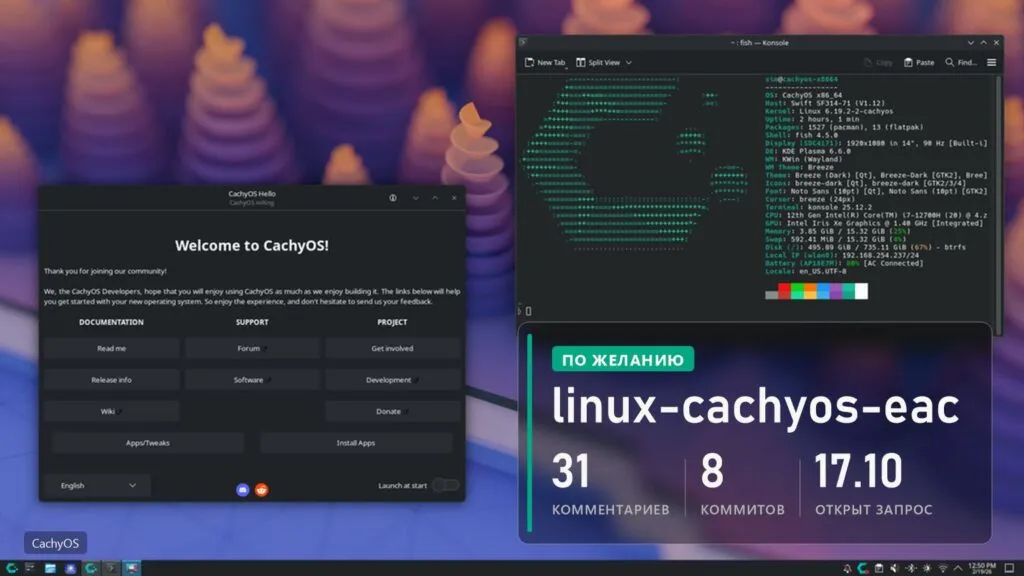Click the terminal prompt cursor in Konsole
This screenshot has width=1024, height=576.
(528, 312)
